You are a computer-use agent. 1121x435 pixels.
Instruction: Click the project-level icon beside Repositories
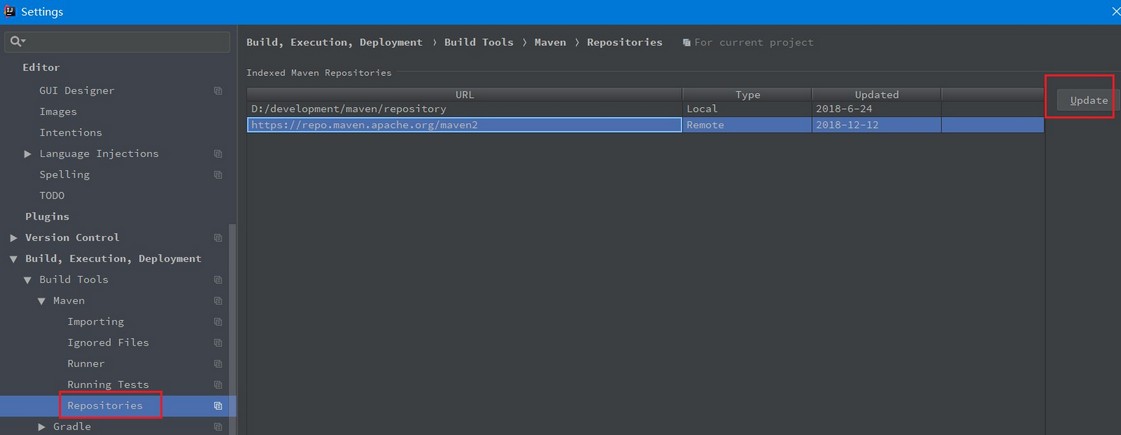218,406
